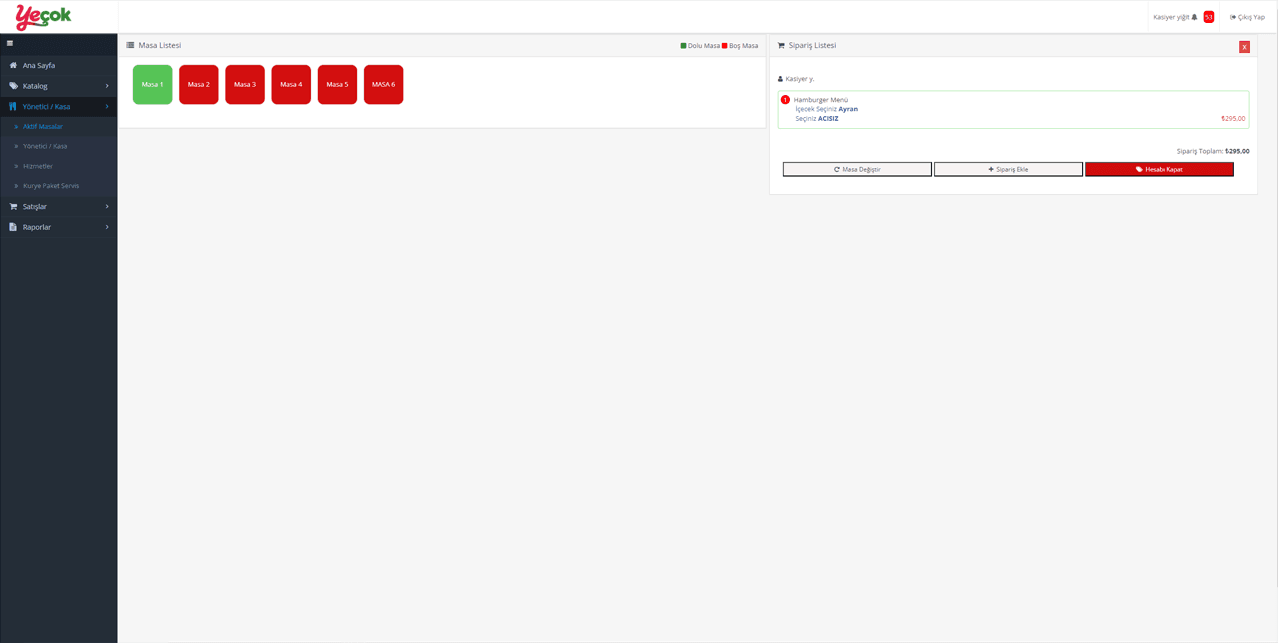
Task: Click the Kasiyer yiğit user name
Action: [x=1171, y=17]
